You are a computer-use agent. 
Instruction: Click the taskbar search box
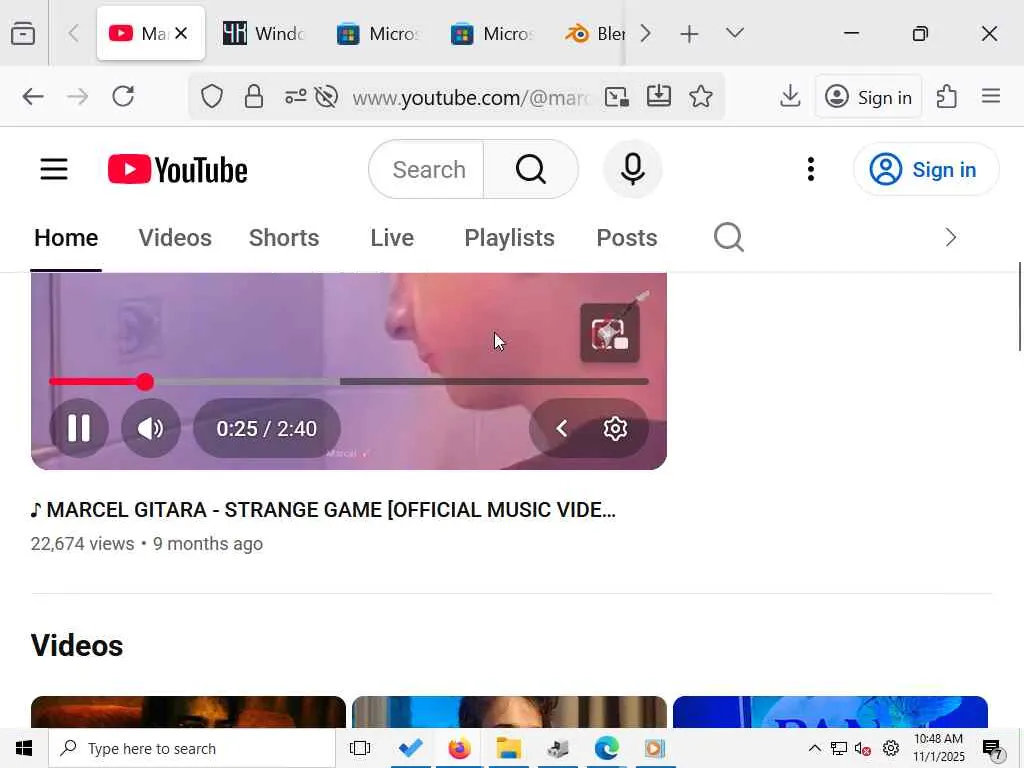point(192,748)
